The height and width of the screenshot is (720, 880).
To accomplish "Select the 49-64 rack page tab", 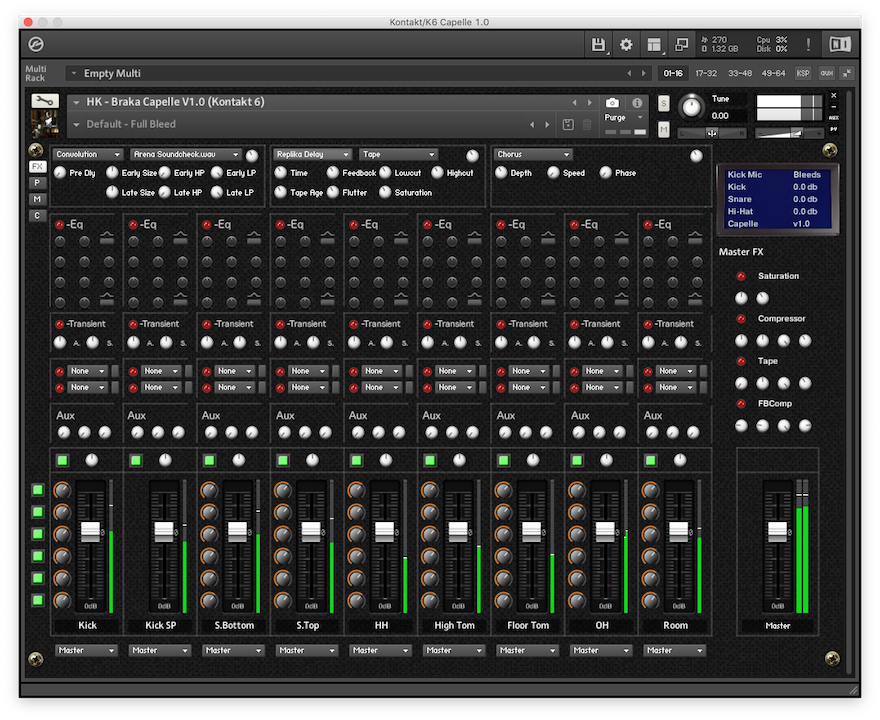I will click(773, 73).
